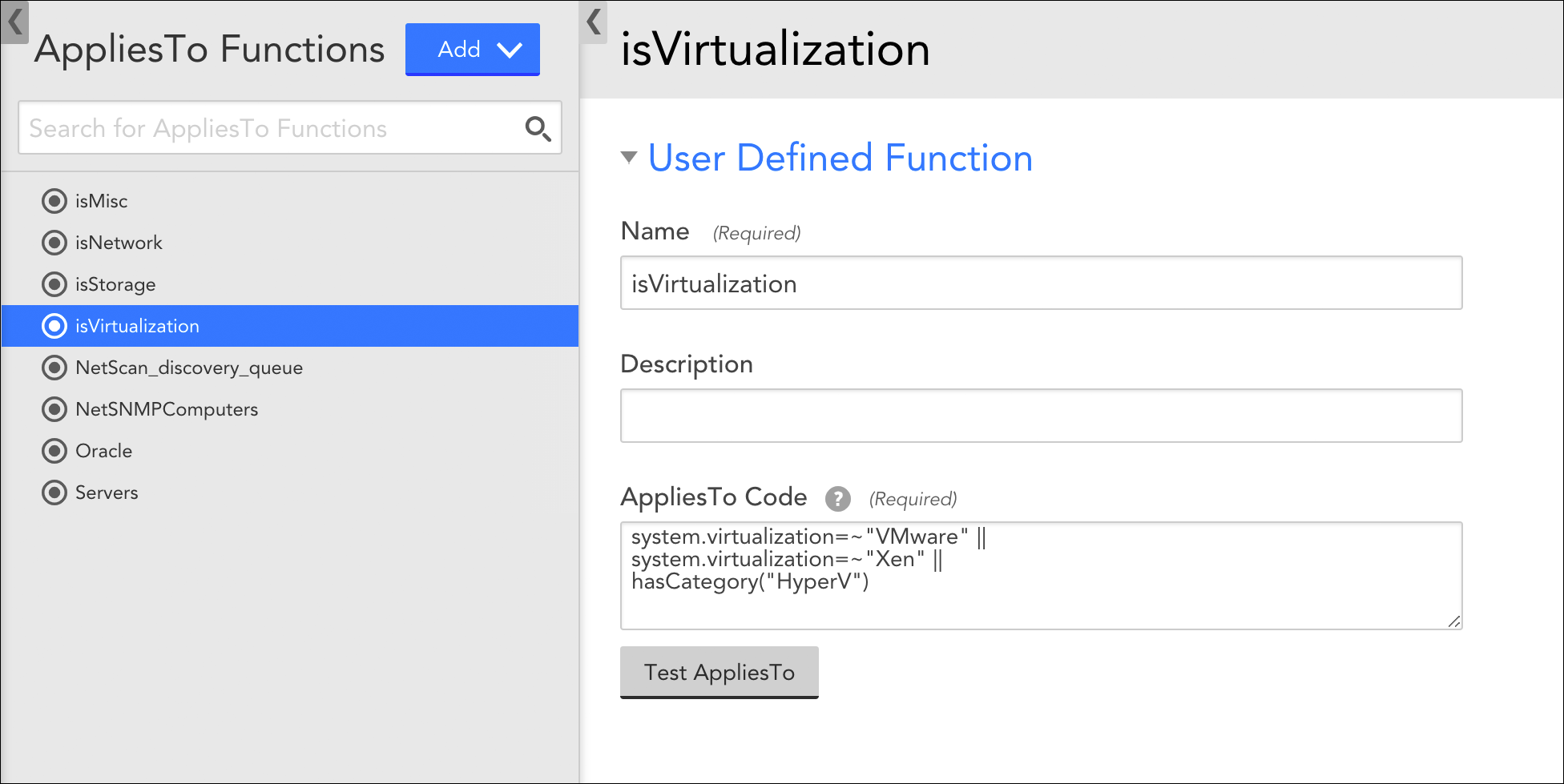
Task: Select isNetwork in the function list
Action: tap(290, 243)
